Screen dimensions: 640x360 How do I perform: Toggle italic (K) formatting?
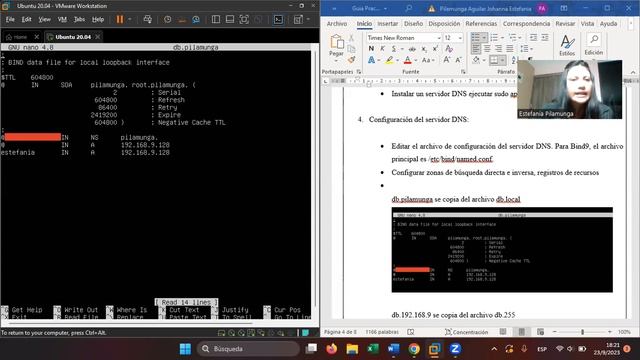tap(382, 49)
